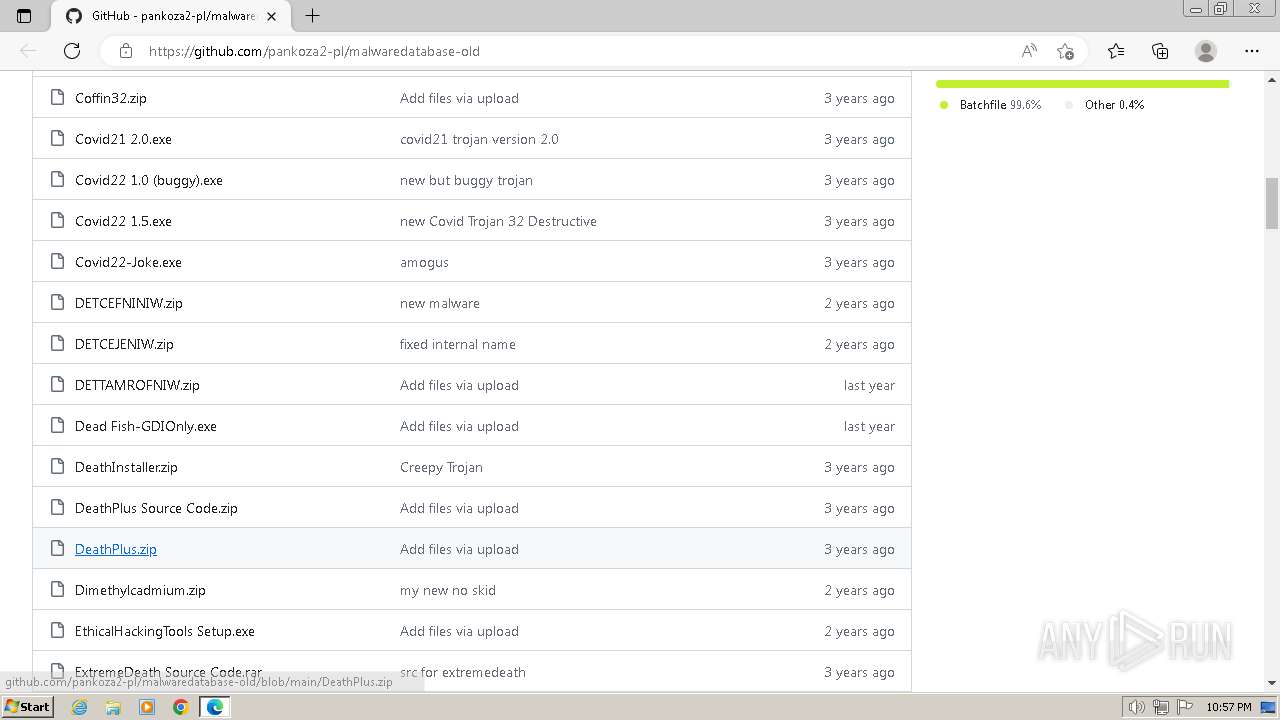
Task: Click the Action Center flag tray icon
Action: tap(1183, 707)
